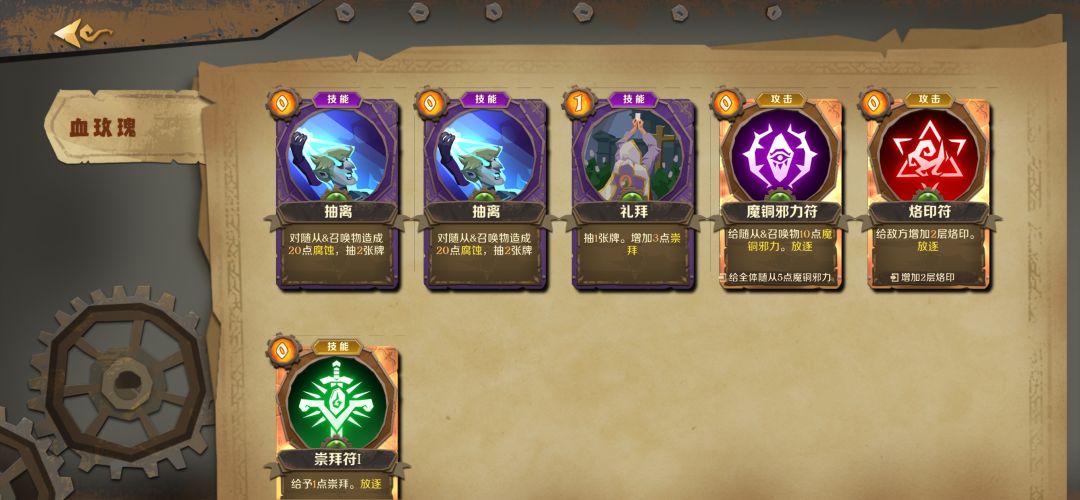Click the green sword 崇拜符I icon
This screenshot has width=1080, height=500.
point(337,402)
